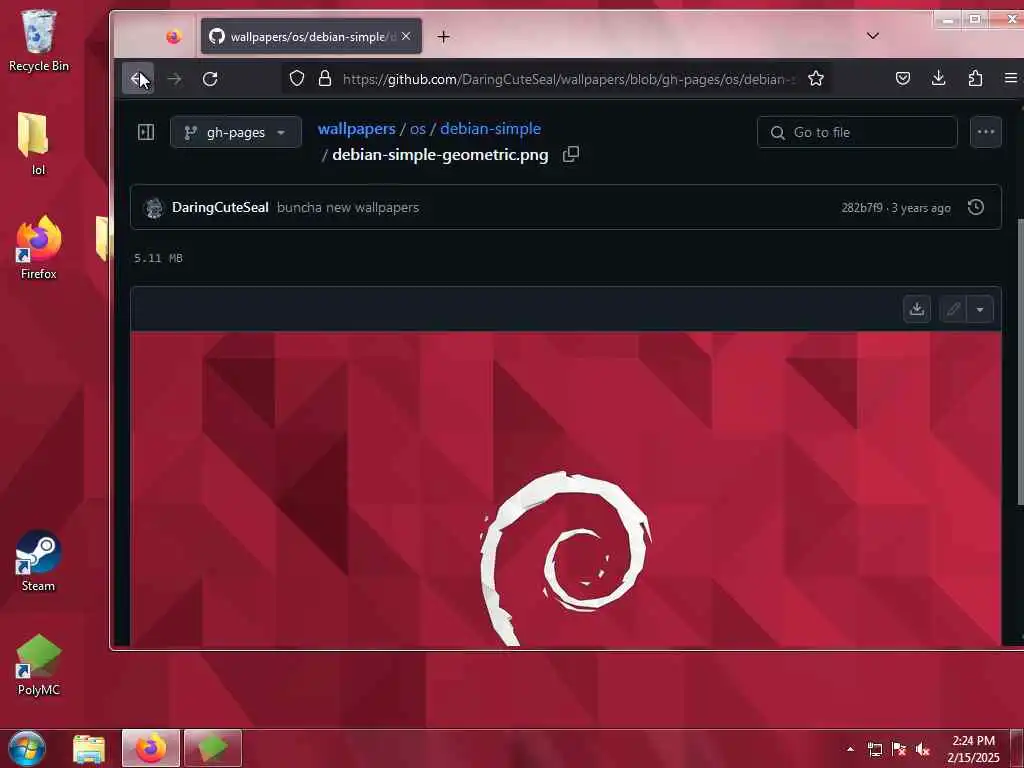Select the Steam desktop shortcut
This screenshot has width=1024, height=768.
(x=39, y=560)
